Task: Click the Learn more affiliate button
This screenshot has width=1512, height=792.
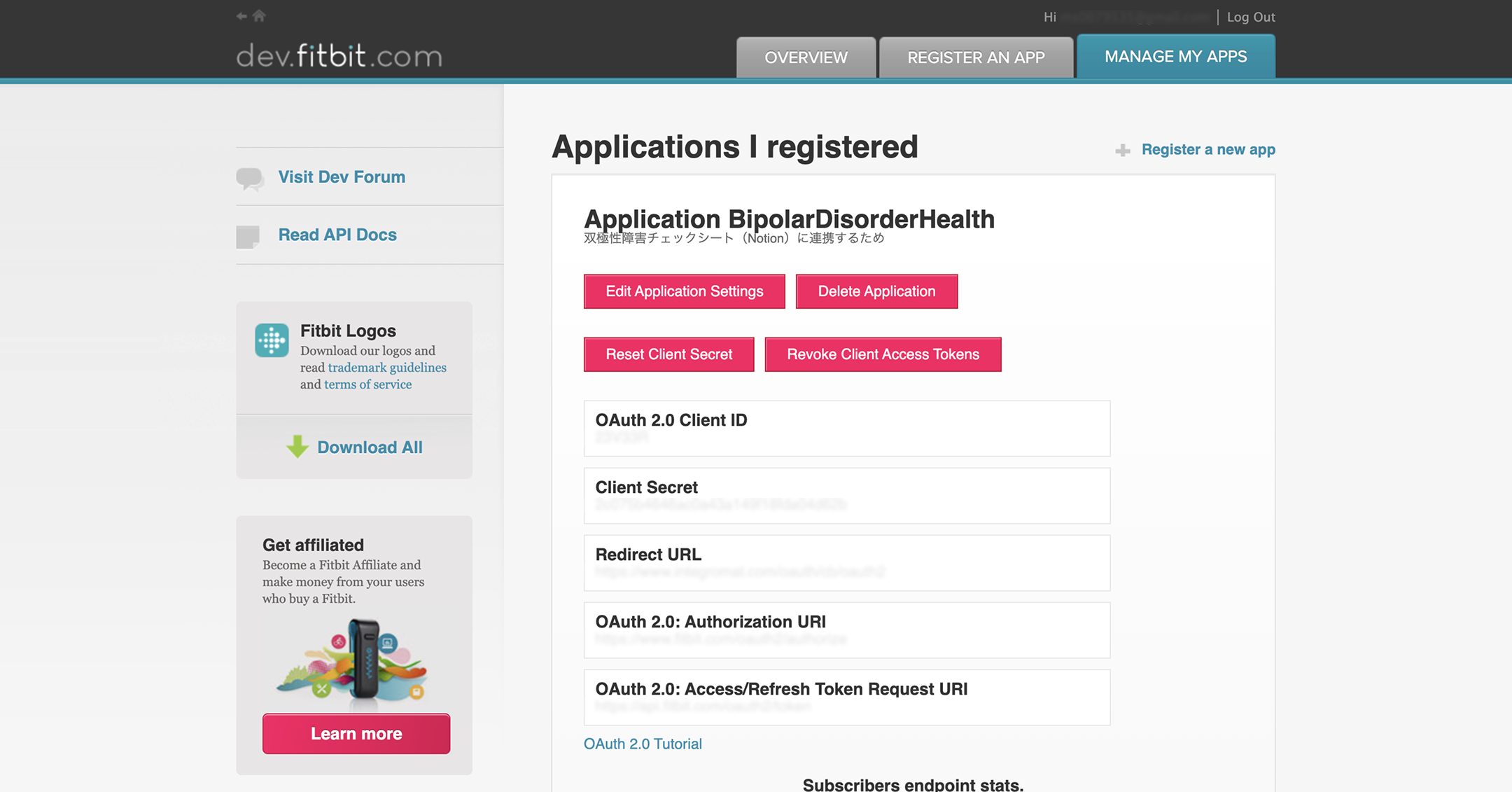Action: [356, 734]
